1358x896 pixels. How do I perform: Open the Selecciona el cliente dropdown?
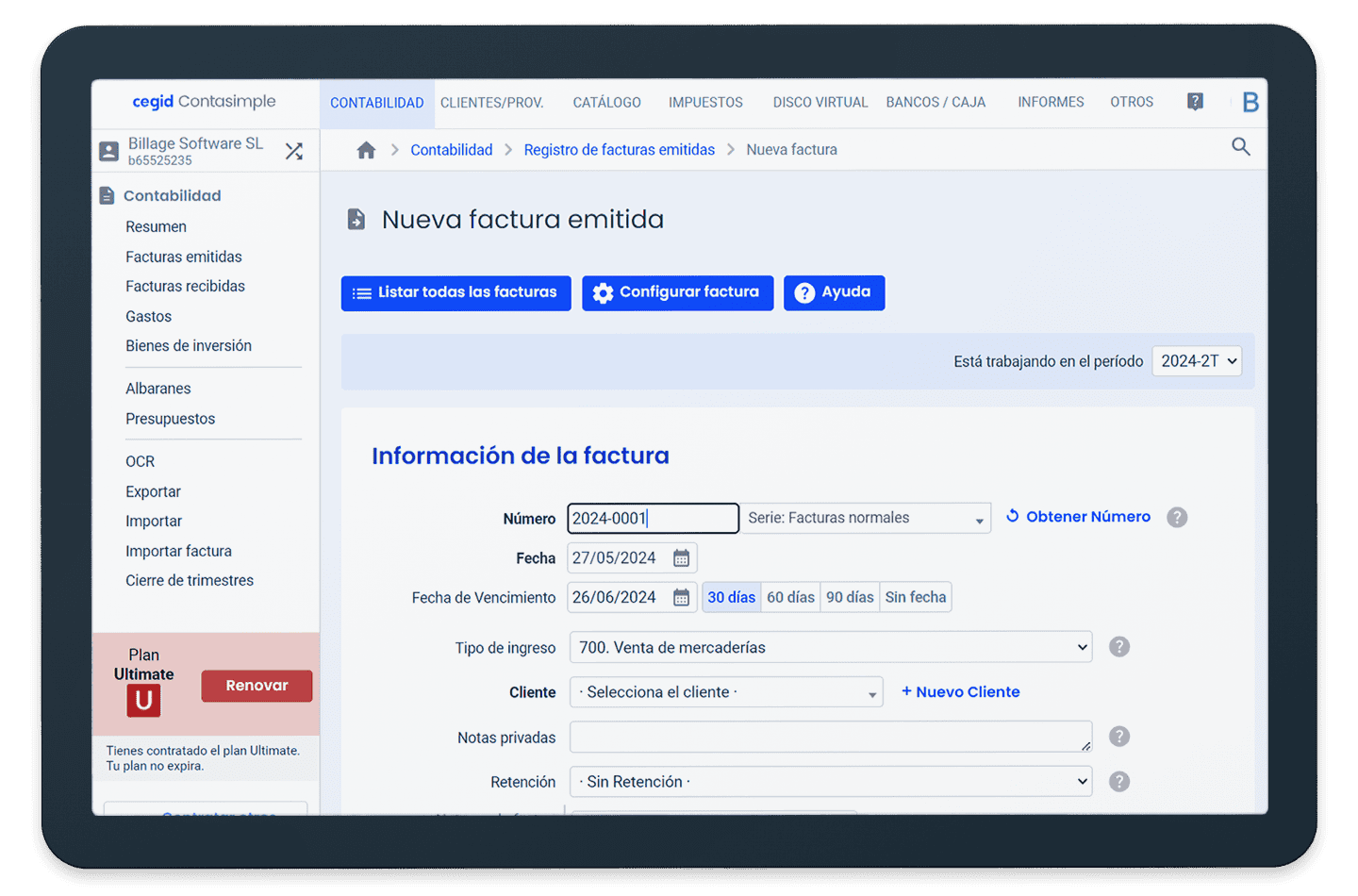coord(726,692)
